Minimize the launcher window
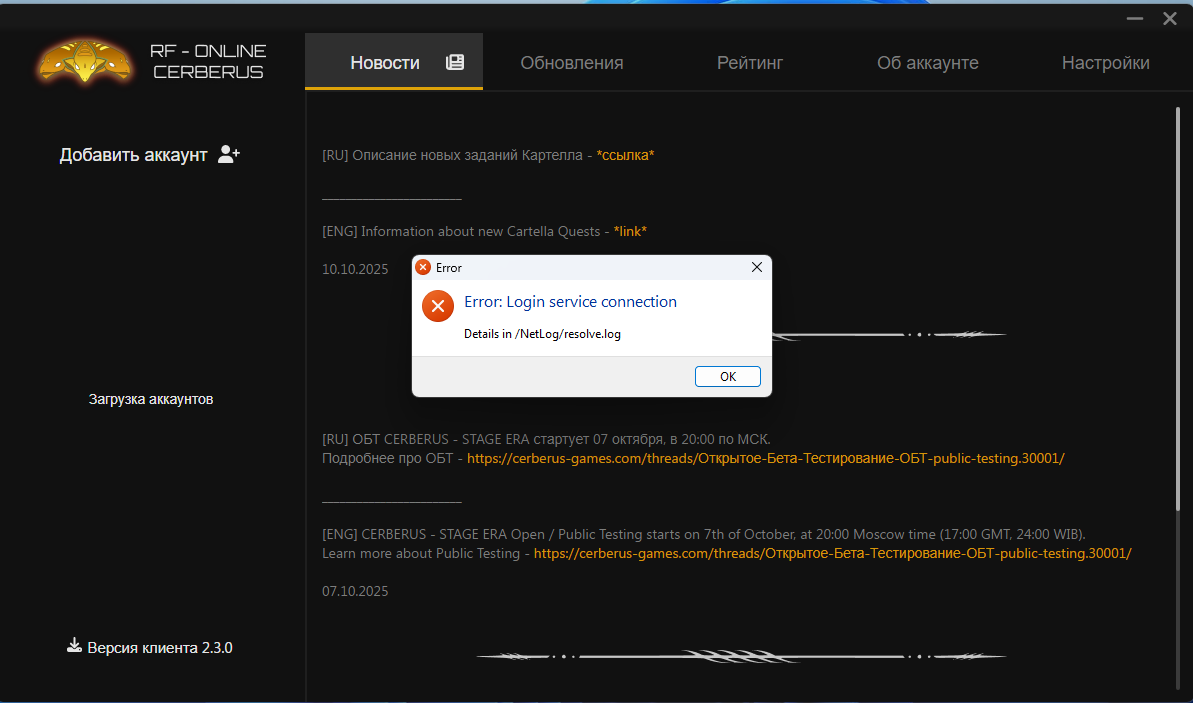This screenshot has height=703, width=1193. 1134,19
